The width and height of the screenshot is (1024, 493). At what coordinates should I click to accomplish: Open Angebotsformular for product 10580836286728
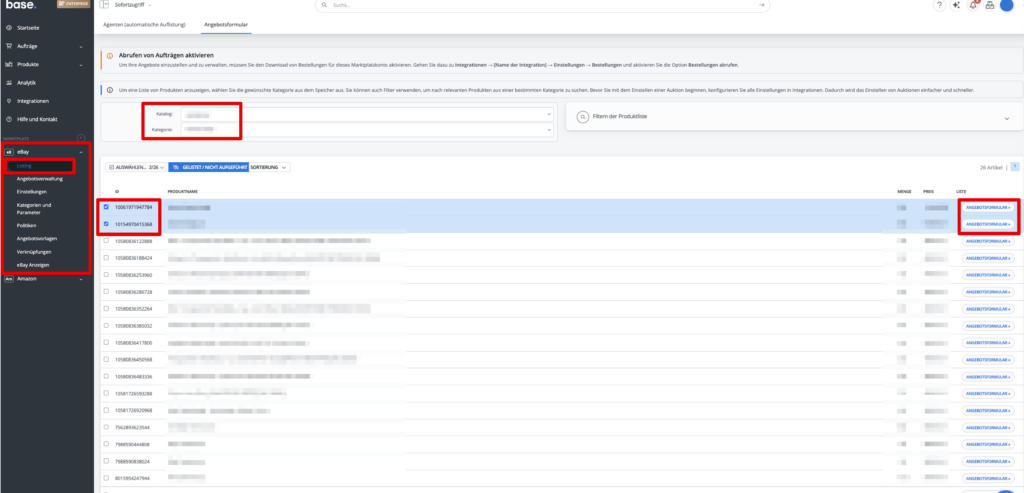point(988,292)
